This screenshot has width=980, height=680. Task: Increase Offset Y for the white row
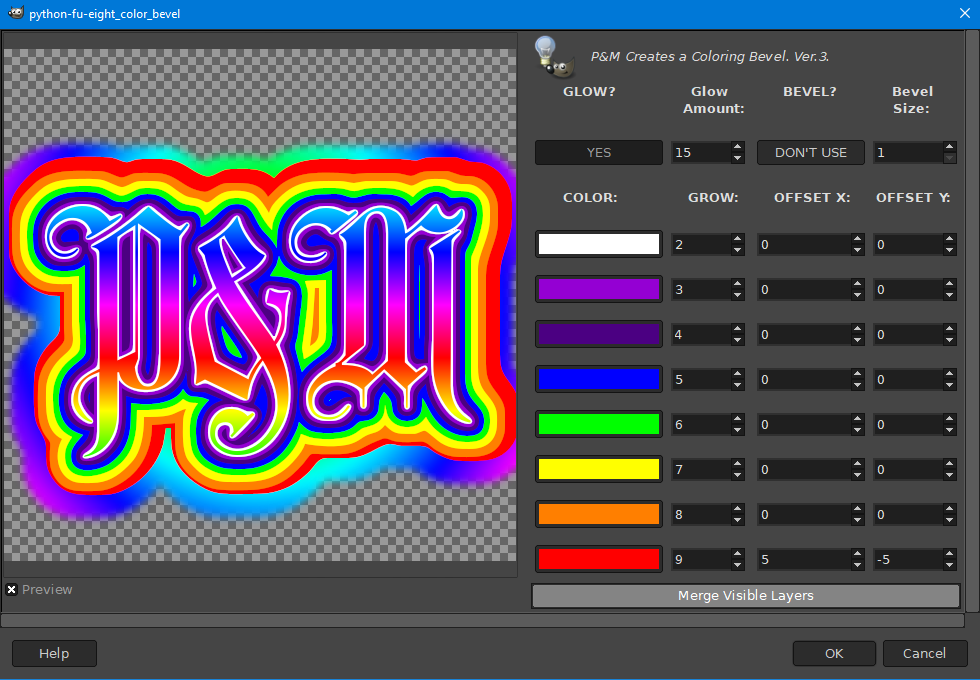pyautogui.click(x=950, y=239)
